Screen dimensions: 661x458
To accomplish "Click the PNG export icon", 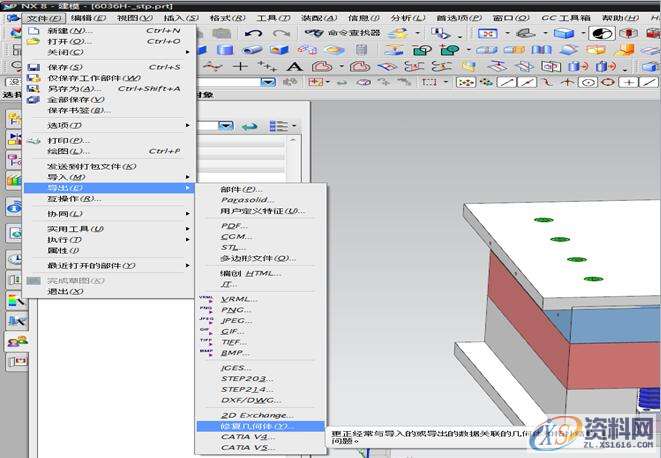I will point(206,310).
